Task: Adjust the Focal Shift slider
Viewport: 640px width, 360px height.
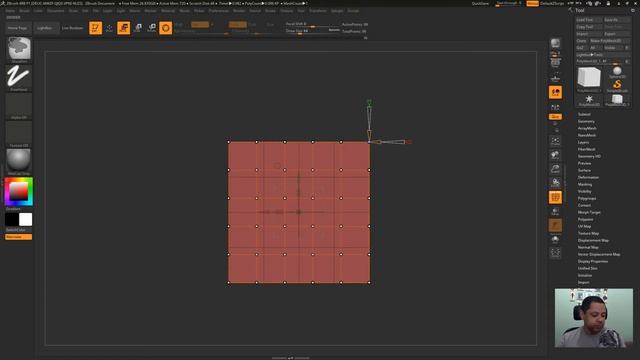Action: tap(312, 24)
